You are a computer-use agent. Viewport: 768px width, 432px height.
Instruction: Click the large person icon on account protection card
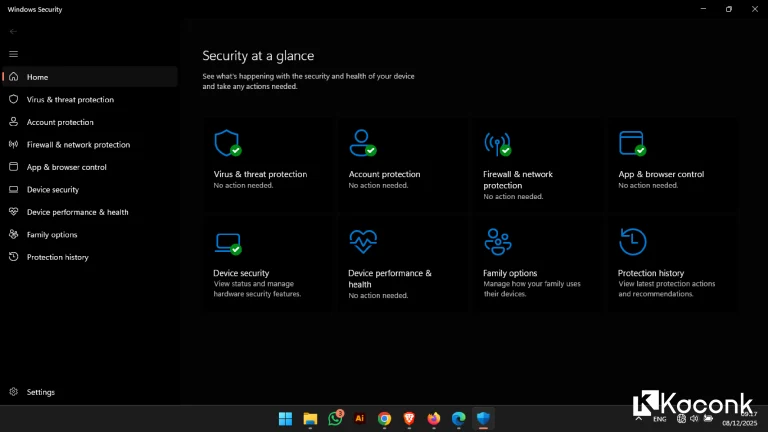coord(362,143)
